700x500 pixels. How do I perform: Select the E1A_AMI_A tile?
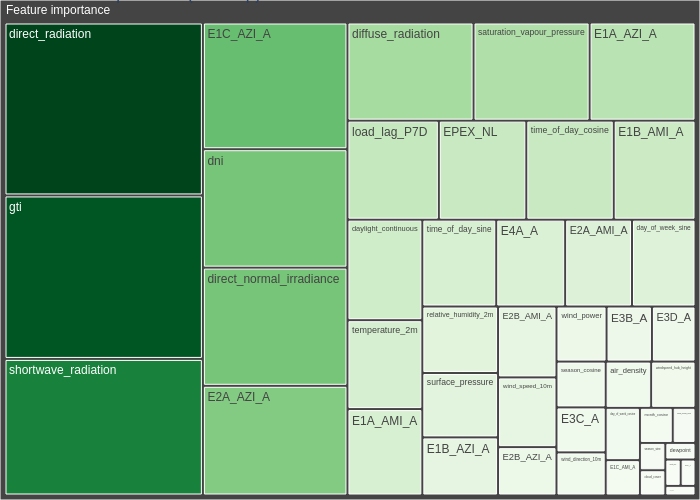[384, 452]
